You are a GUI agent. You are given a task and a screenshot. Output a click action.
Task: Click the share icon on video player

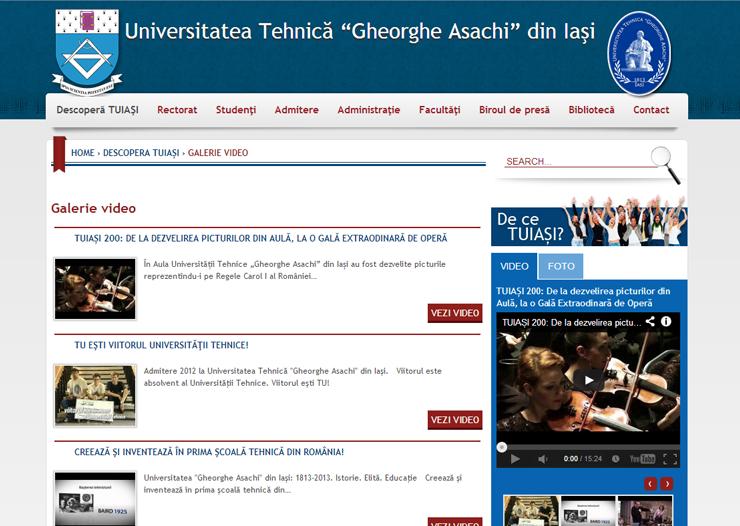point(650,321)
